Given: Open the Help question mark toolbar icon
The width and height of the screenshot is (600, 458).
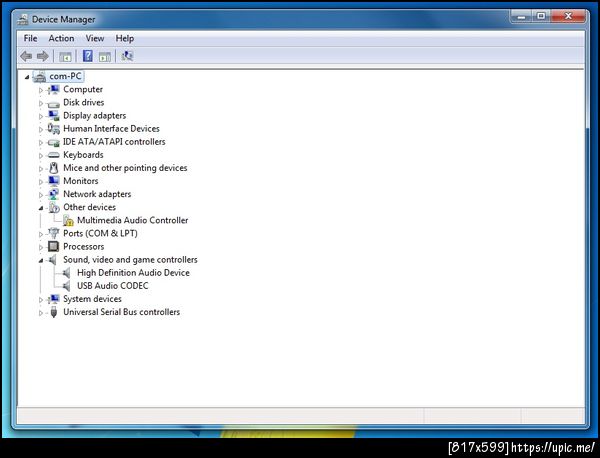Looking at the screenshot, I should tap(88, 56).
